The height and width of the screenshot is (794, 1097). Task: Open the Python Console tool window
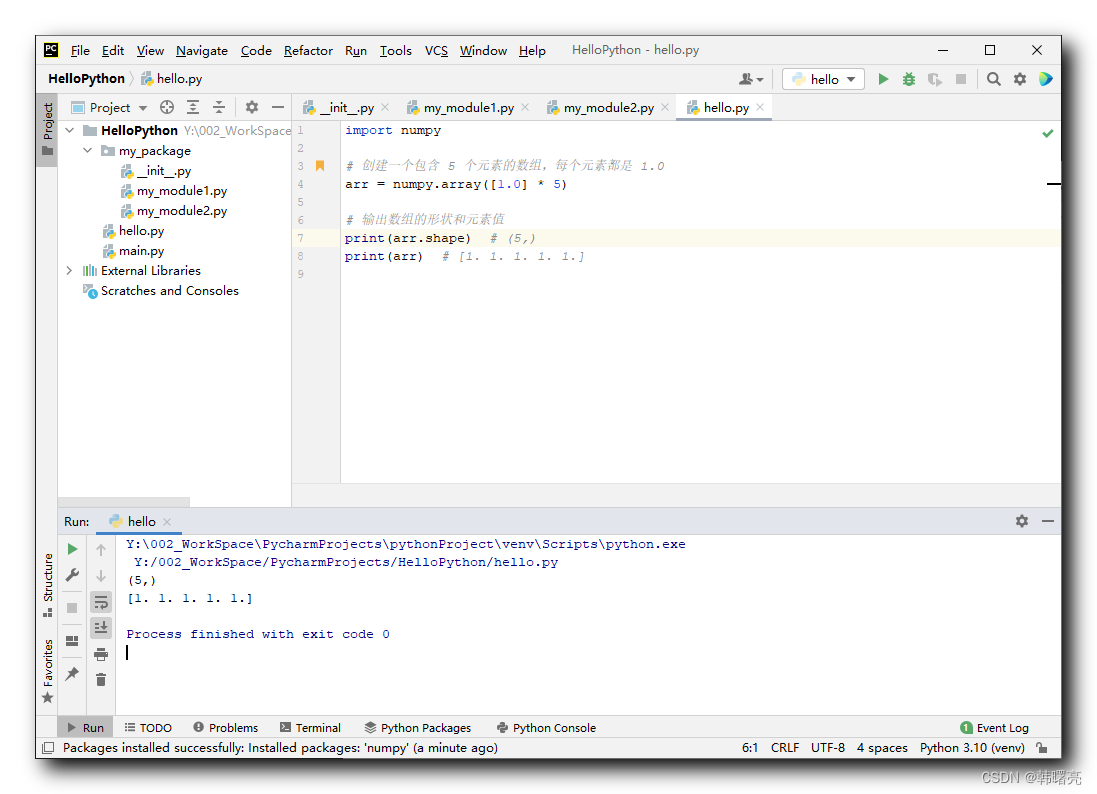click(x=546, y=728)
